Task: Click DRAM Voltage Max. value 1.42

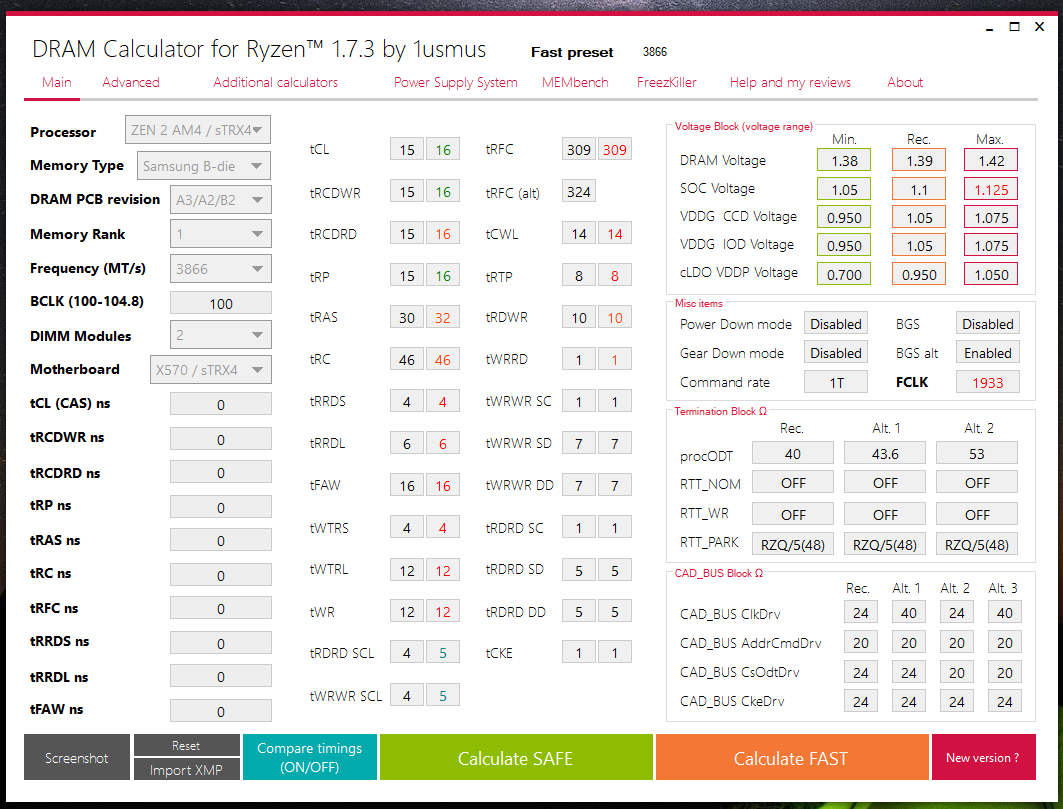Action: pos(991,161)
